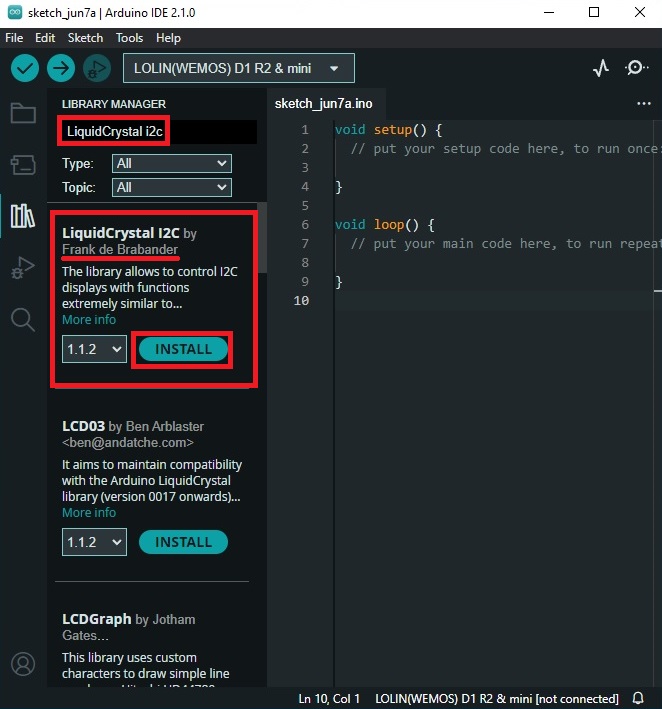Open the Serial Monitor
662x709 pixels.
(636, 68)
